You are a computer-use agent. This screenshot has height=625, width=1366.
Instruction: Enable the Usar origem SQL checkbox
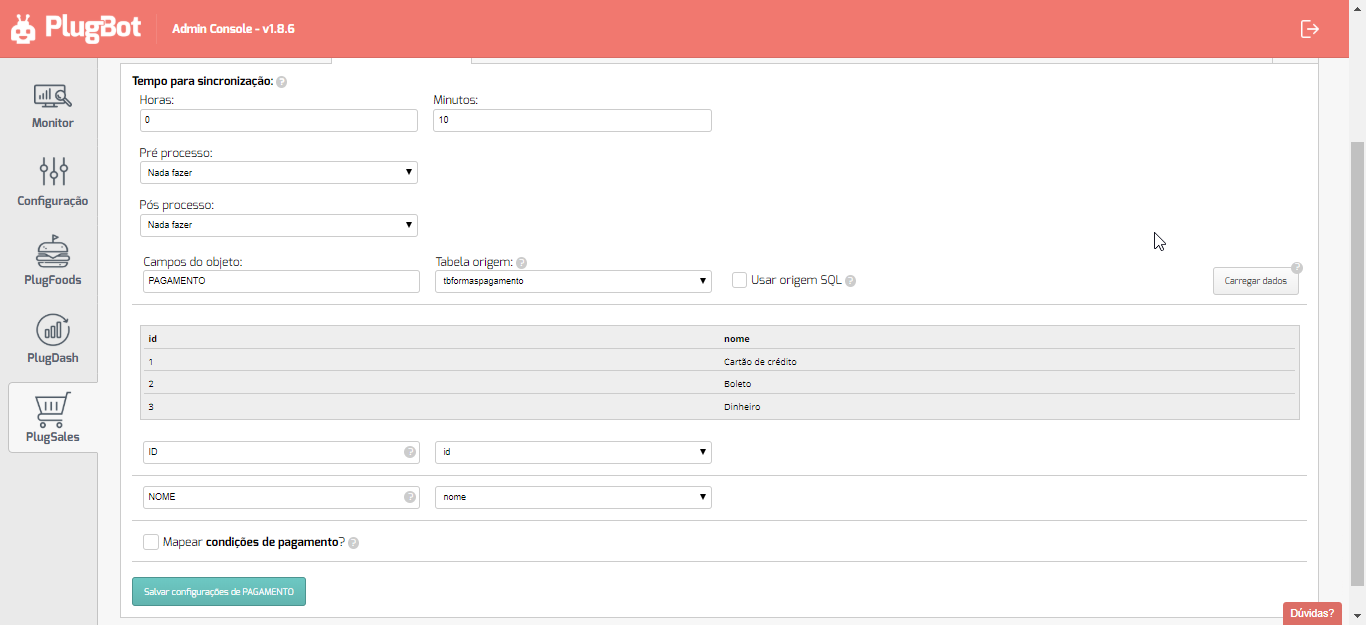pos(740,280)
